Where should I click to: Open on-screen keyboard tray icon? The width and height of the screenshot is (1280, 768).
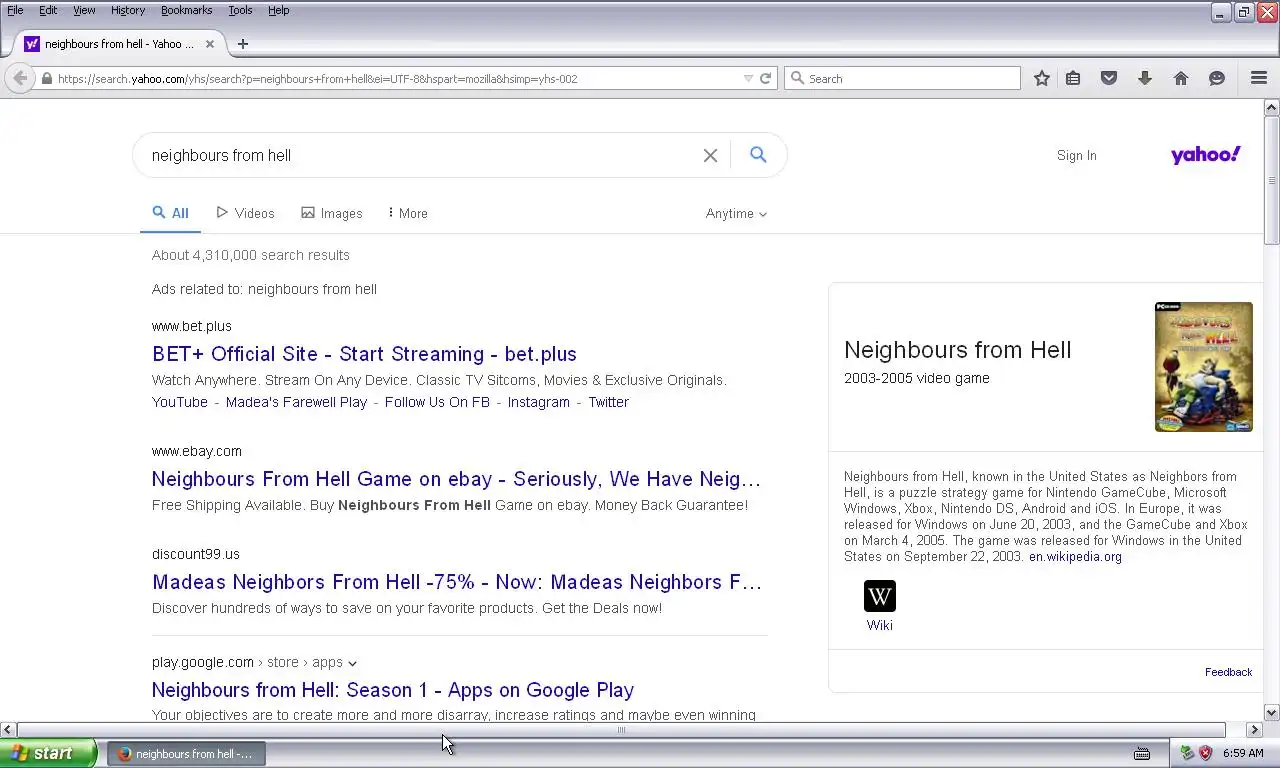coord(1142,753)
